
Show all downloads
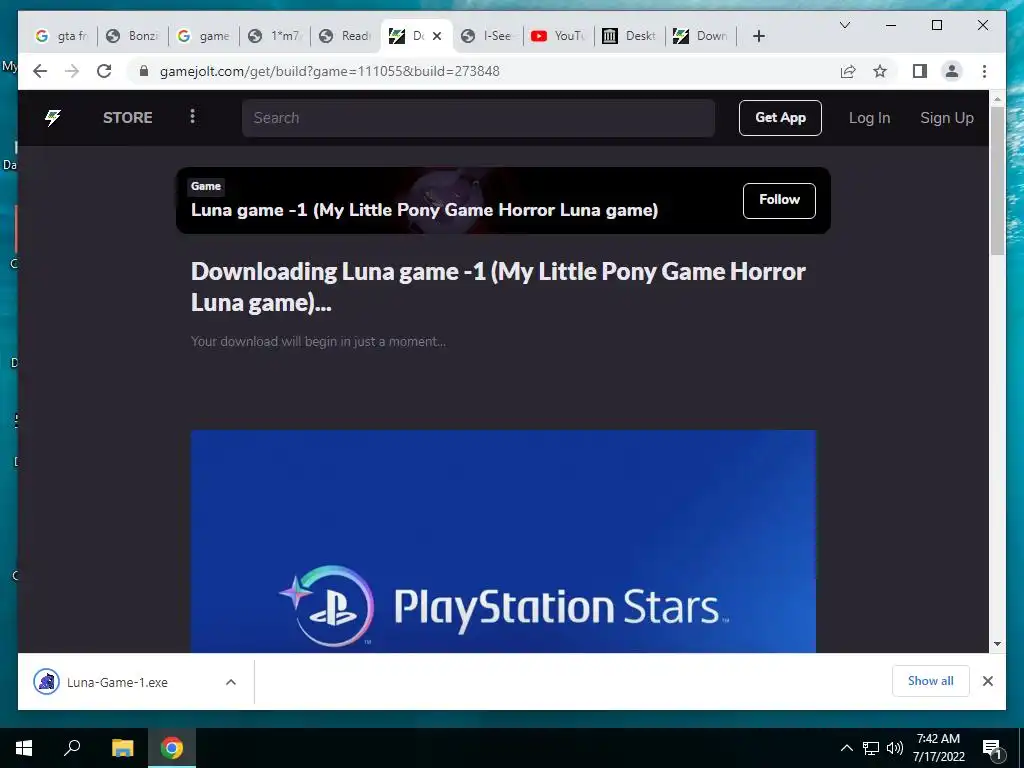point(931,681)
